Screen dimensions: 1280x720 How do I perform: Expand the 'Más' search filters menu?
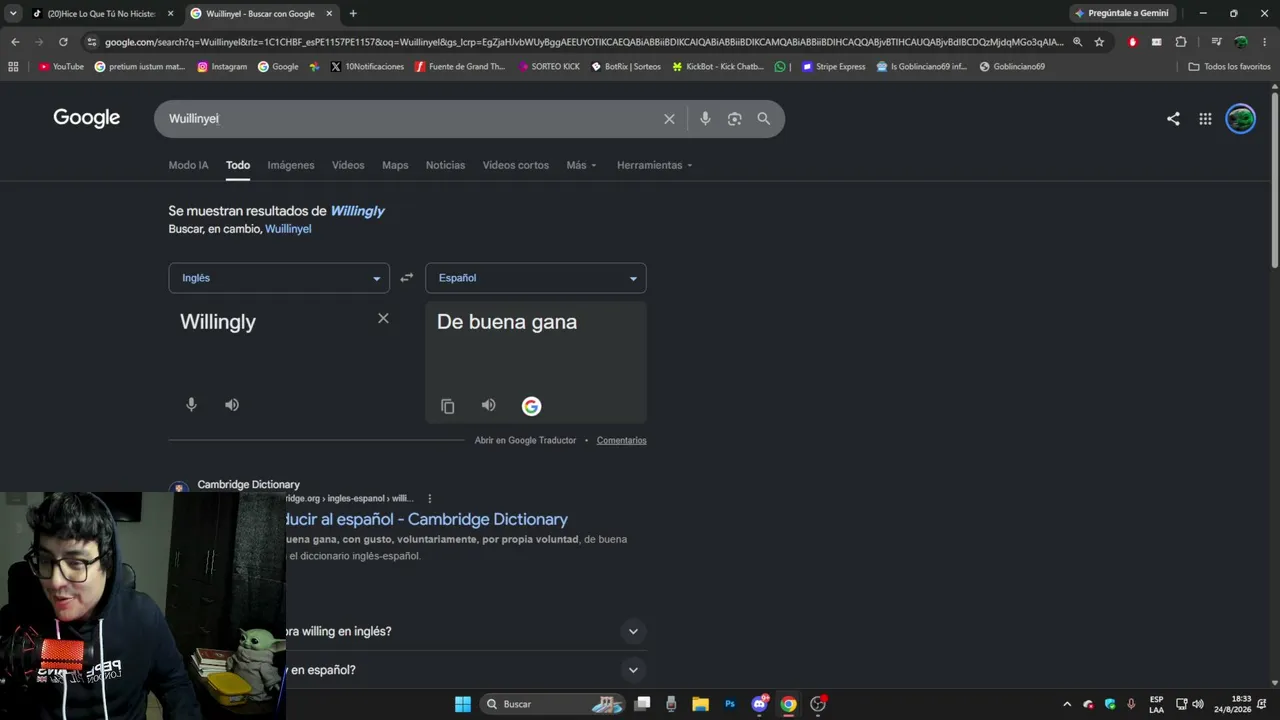pyautogui.click(x=581, y=165)
